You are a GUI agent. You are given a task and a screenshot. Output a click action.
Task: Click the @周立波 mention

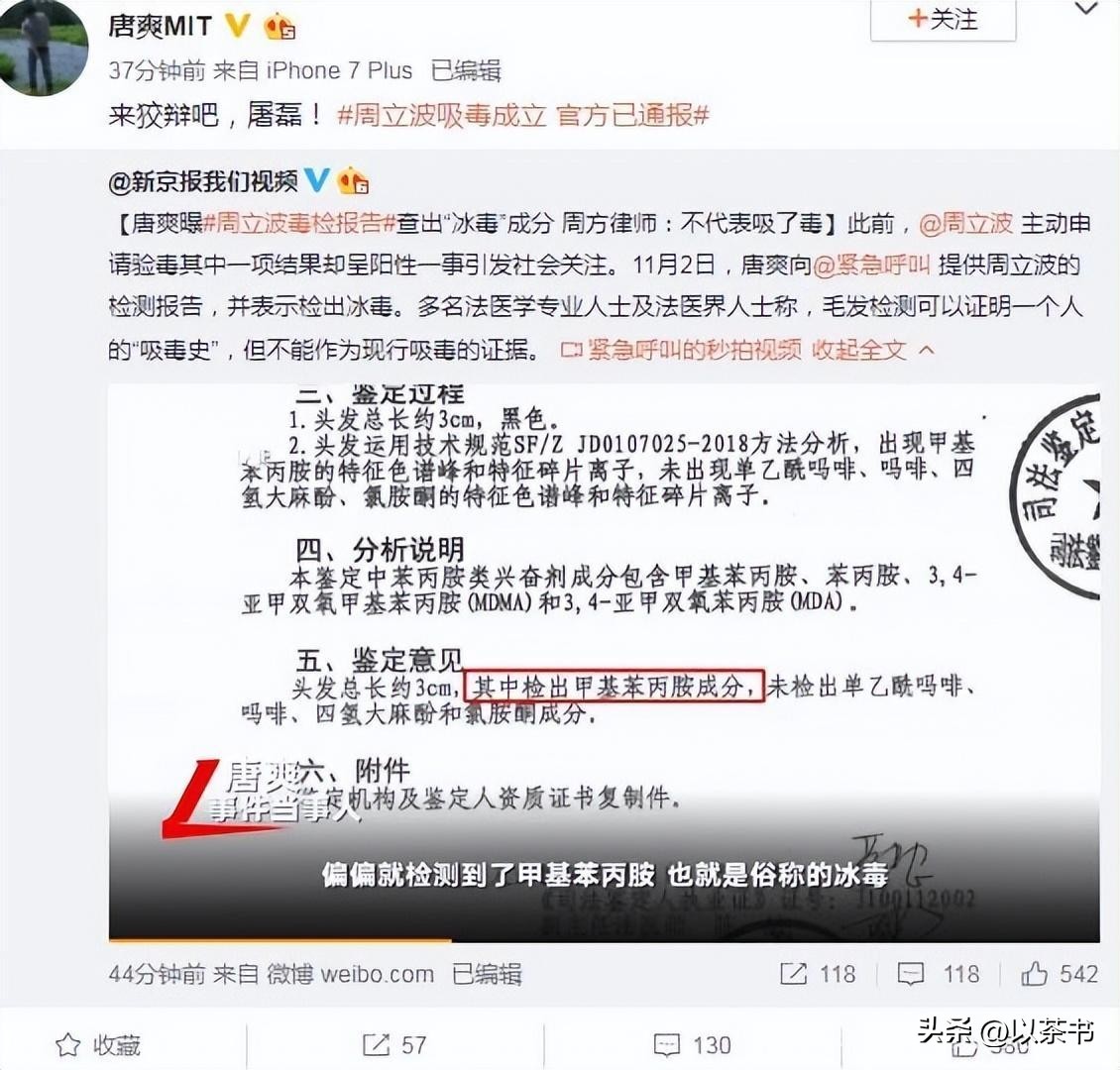965,224
